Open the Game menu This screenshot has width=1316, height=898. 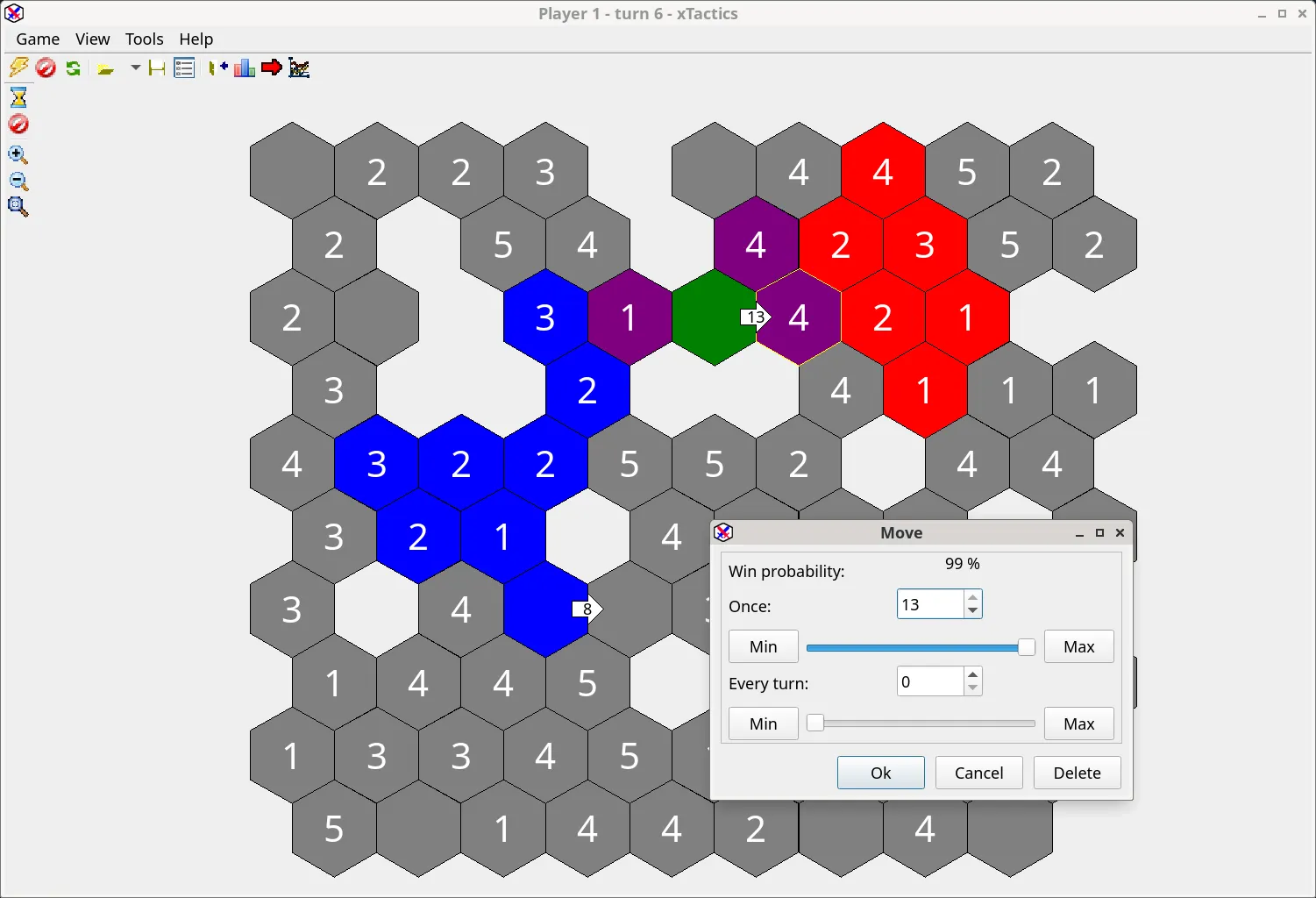pos(38,39)
